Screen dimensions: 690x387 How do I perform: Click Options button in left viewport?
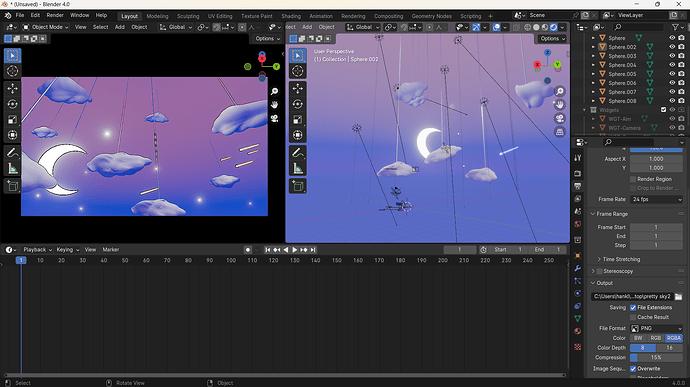pos(268,38)
